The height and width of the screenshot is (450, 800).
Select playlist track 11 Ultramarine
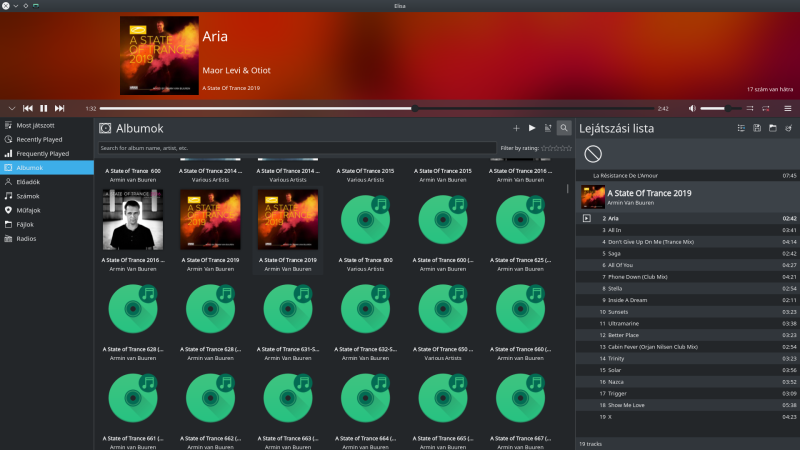coord(687,323)
